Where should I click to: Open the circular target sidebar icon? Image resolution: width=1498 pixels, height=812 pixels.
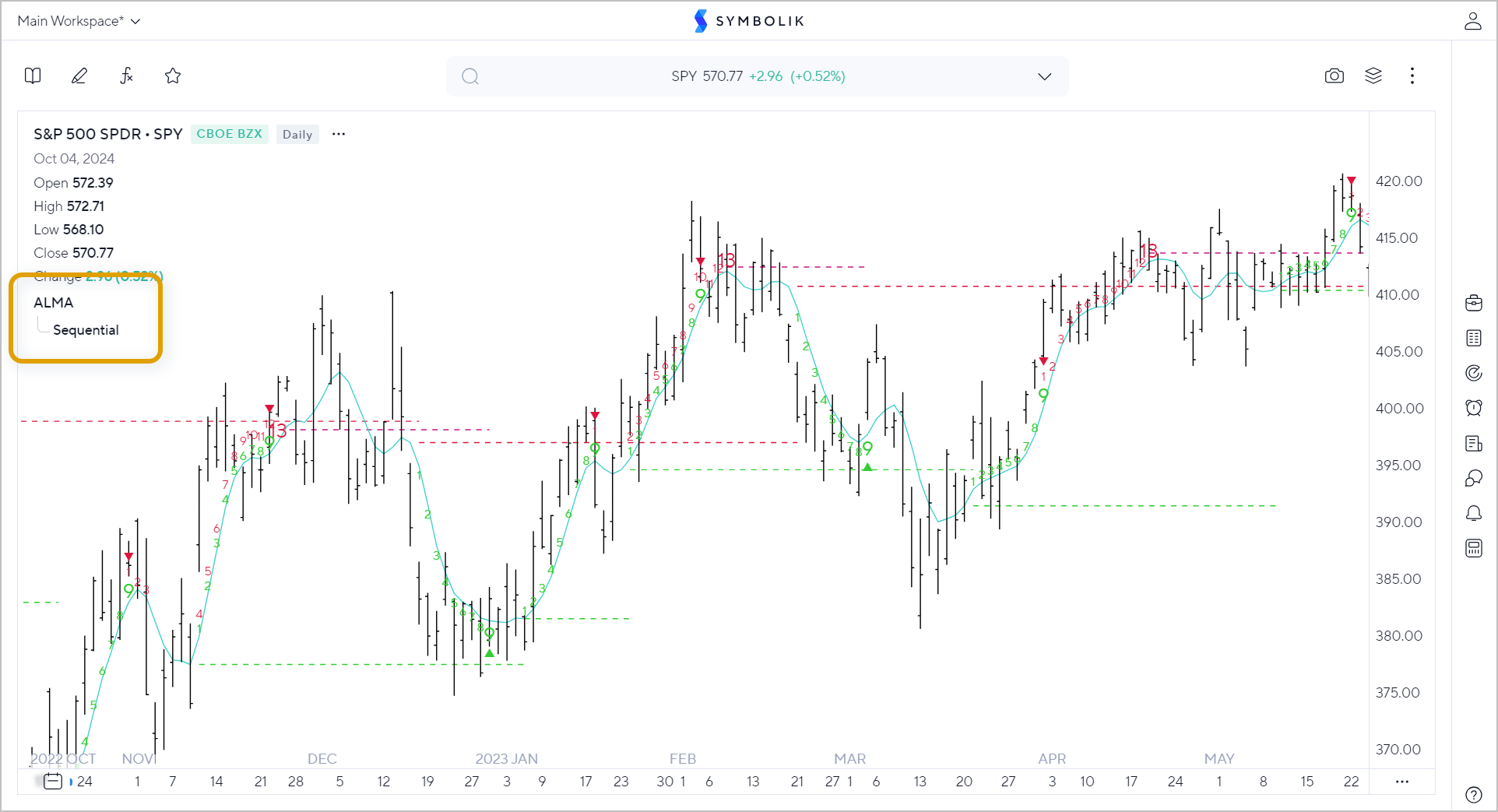(1474, 373)
